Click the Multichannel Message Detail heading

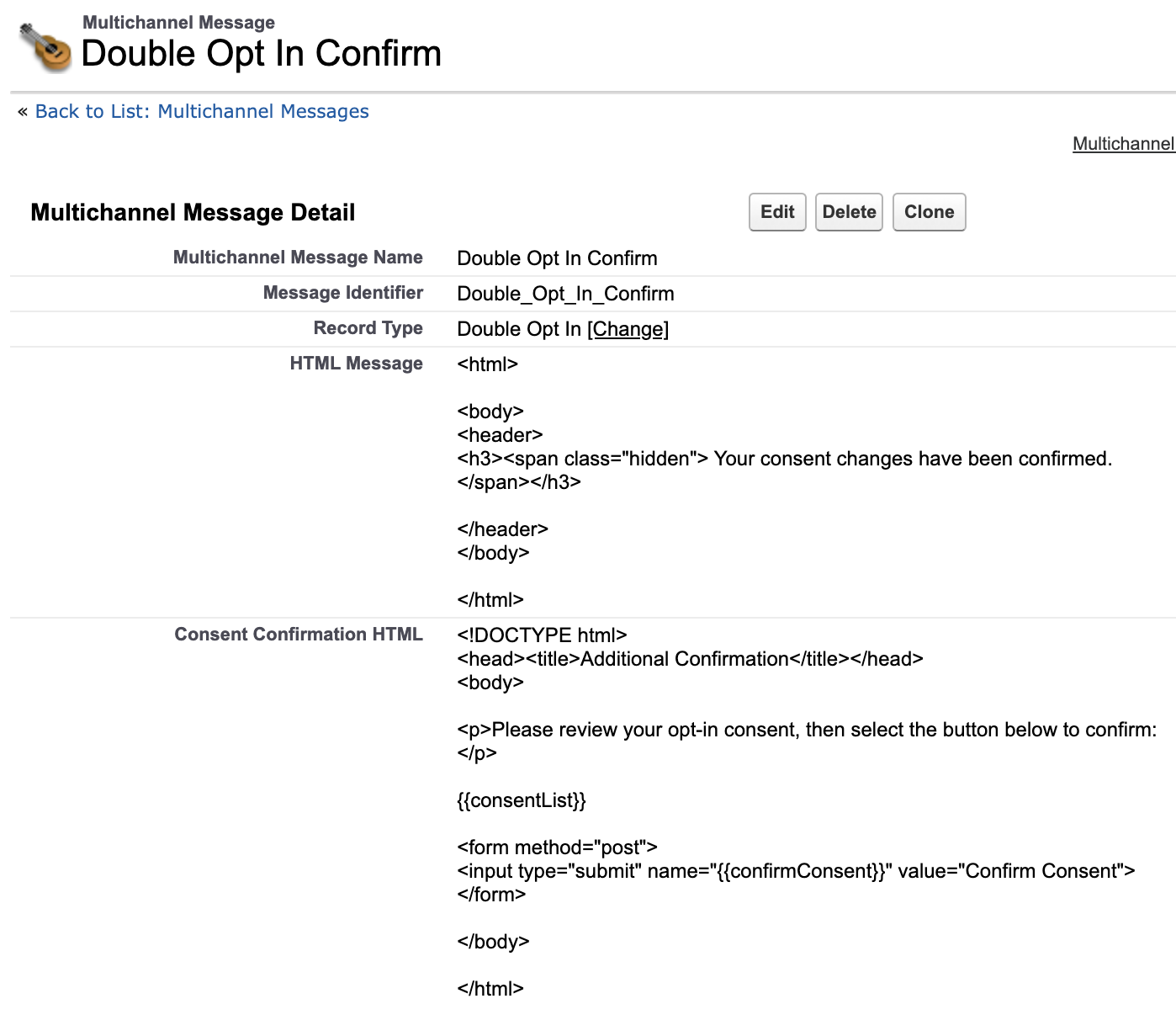pos(193,213)
